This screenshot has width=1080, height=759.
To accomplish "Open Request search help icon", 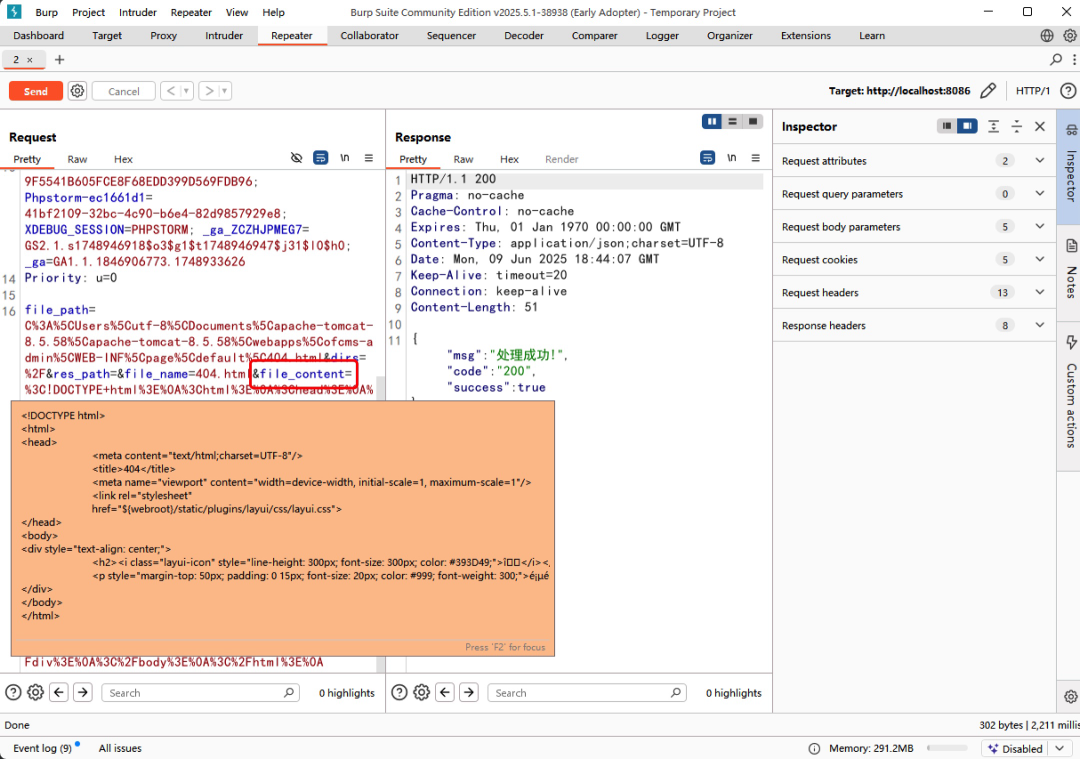I will coord(13,692).
